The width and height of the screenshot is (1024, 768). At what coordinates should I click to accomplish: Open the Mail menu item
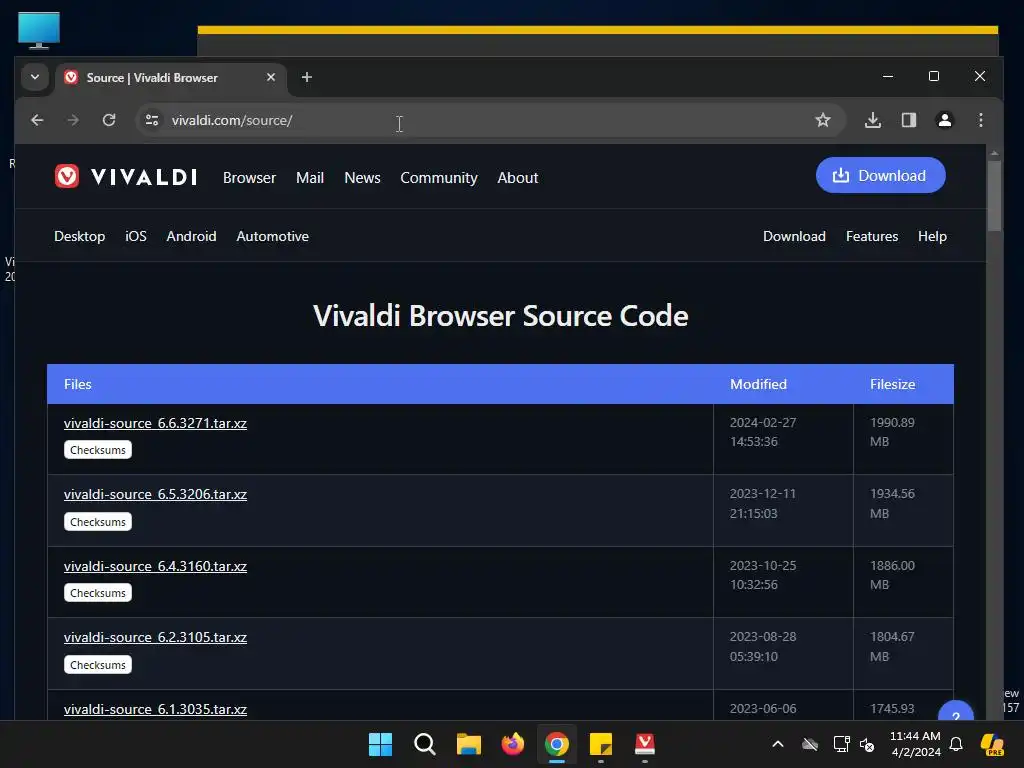coord(310,178)
